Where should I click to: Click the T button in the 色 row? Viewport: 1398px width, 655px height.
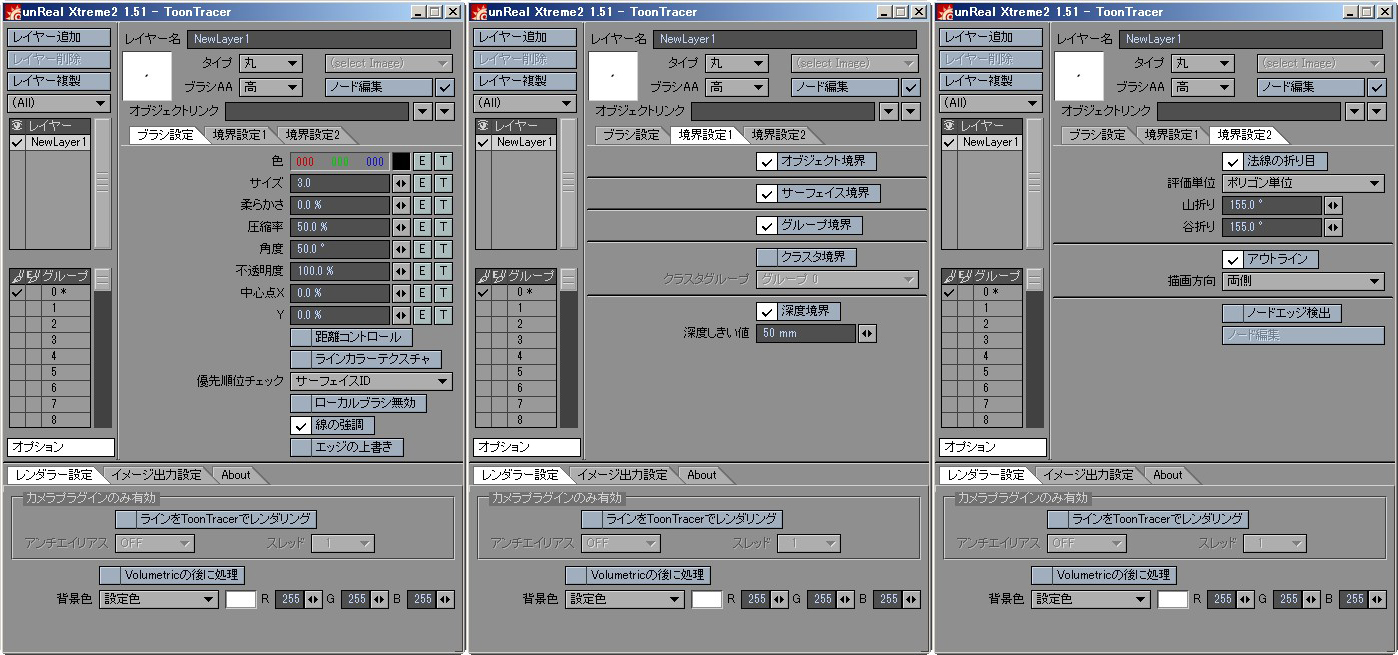443,161
